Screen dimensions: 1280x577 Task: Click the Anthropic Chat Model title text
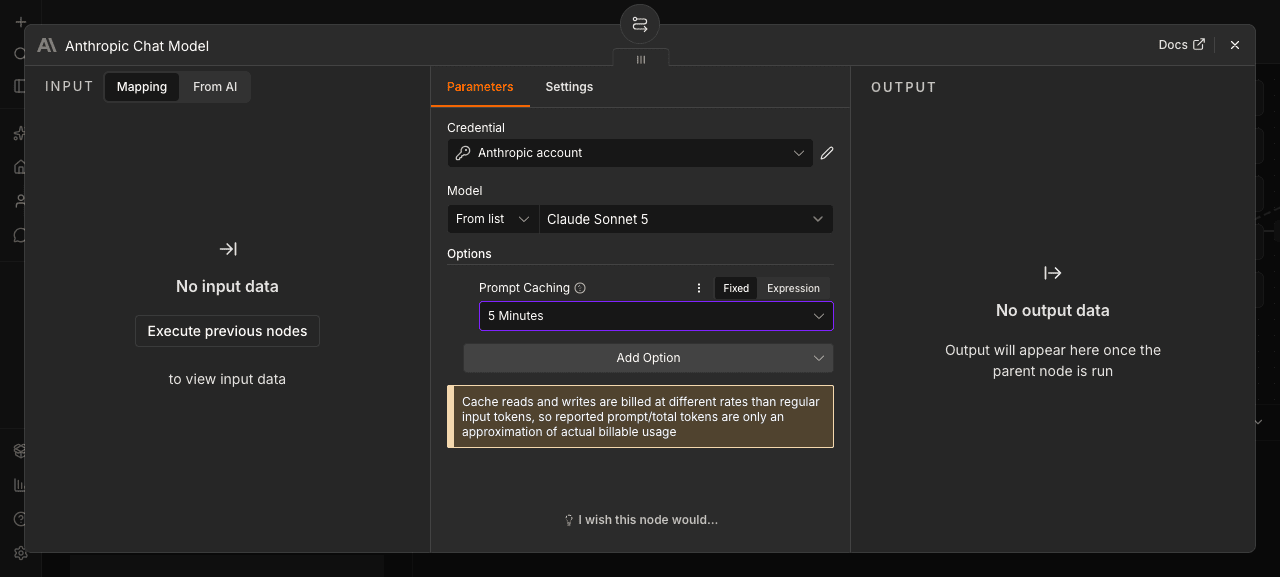click(x=137, y=46)
